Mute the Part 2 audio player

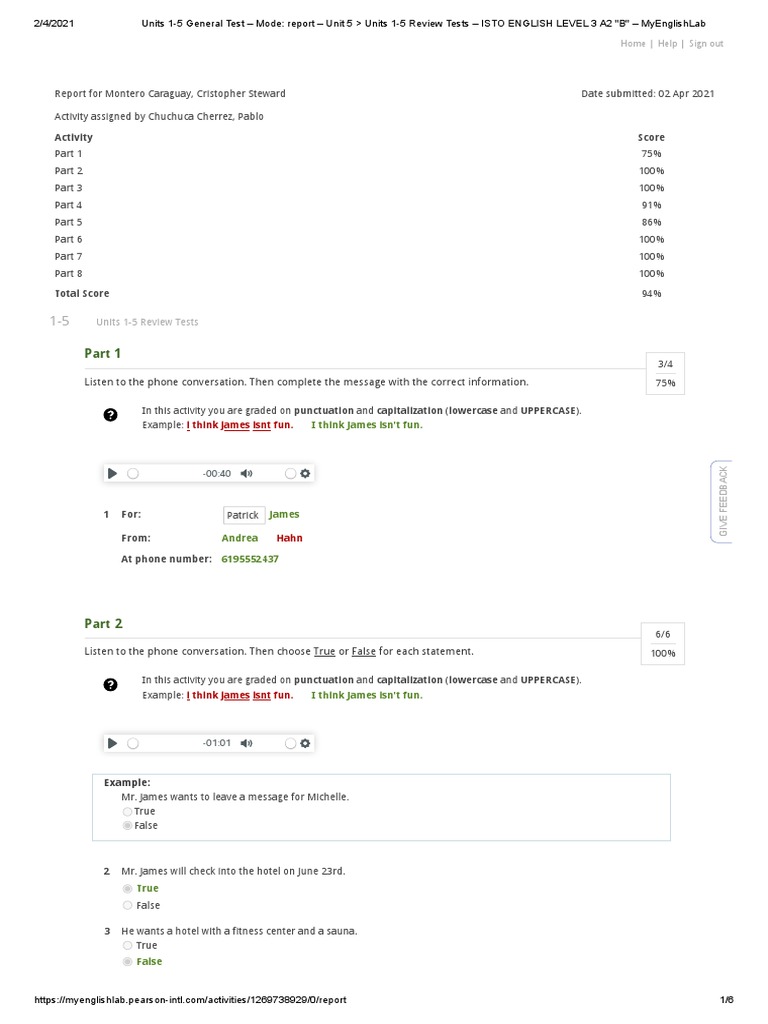pos(247,743)
